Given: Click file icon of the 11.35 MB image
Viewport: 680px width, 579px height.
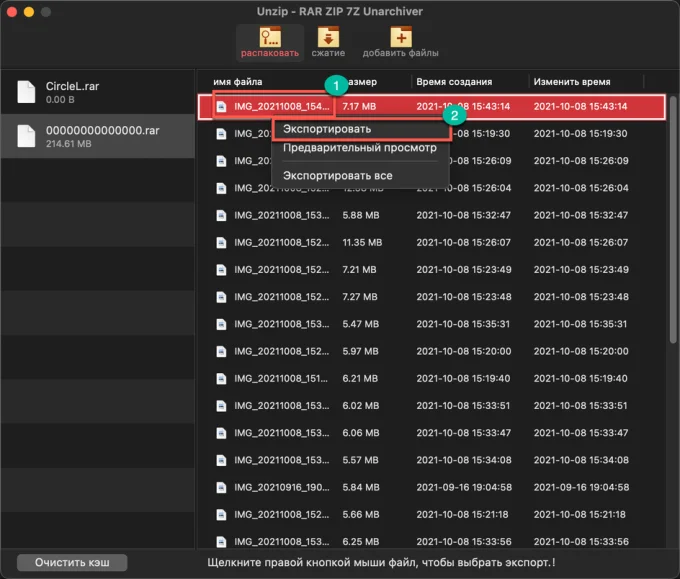Looking at the screenshot, I should click(221, 242).
